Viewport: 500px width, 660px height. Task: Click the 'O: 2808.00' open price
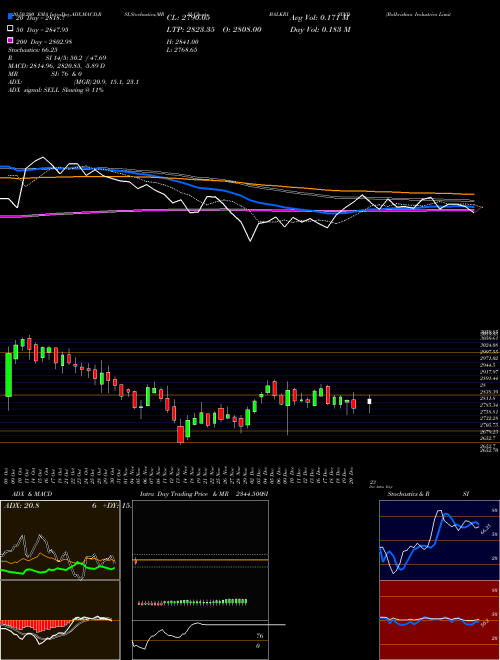coord(240,29)
